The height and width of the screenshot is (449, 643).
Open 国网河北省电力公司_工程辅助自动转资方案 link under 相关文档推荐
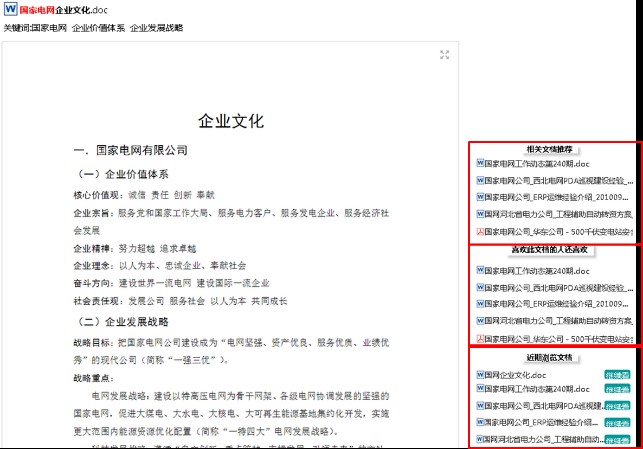[x=559, y=214]
